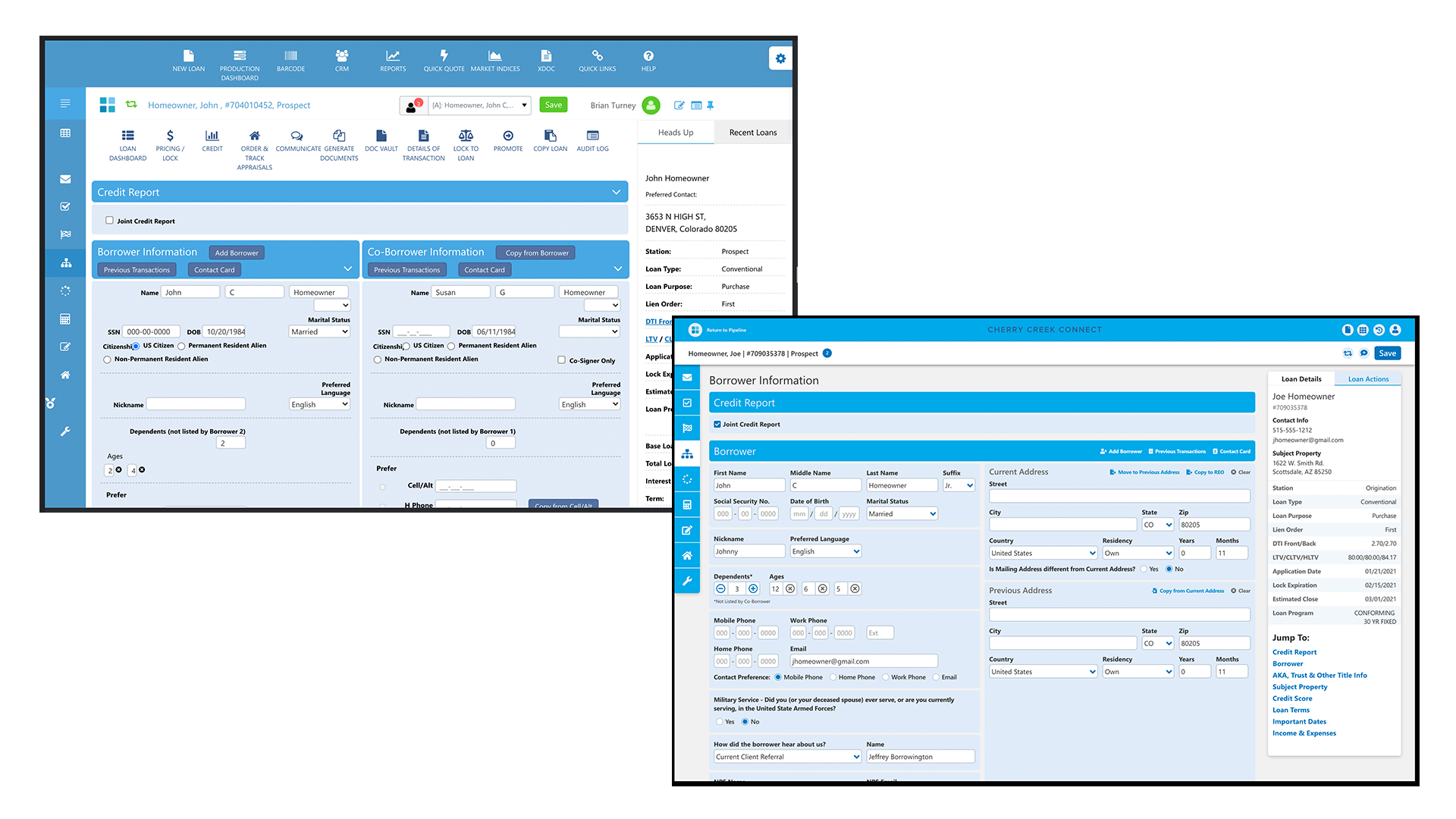Screen dimensions: 1456x819
Task: Tick the Co-Signer Only checkbox
Action: pos(561,360)
